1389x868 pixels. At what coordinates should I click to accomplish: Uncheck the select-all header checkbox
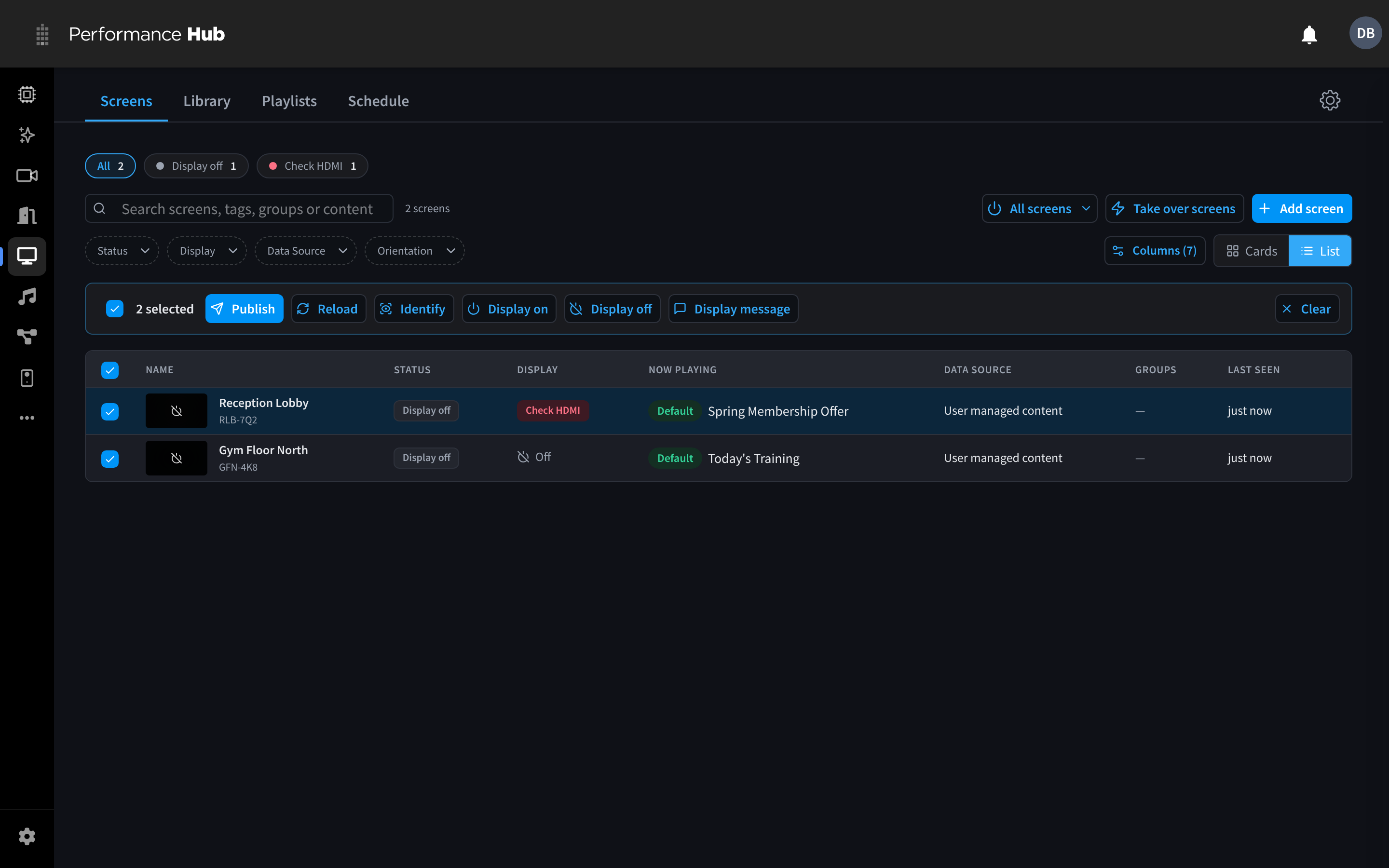(x=109, y=370)
